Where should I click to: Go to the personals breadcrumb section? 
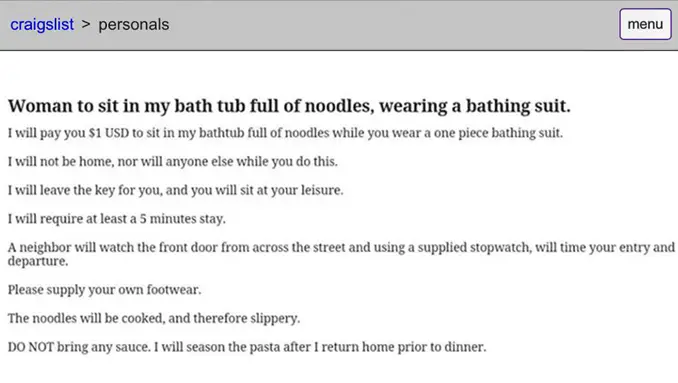click(134, 25)
